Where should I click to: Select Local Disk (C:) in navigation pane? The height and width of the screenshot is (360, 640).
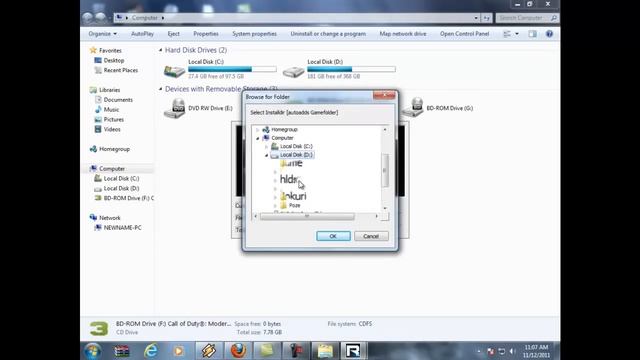pos(121,178)
